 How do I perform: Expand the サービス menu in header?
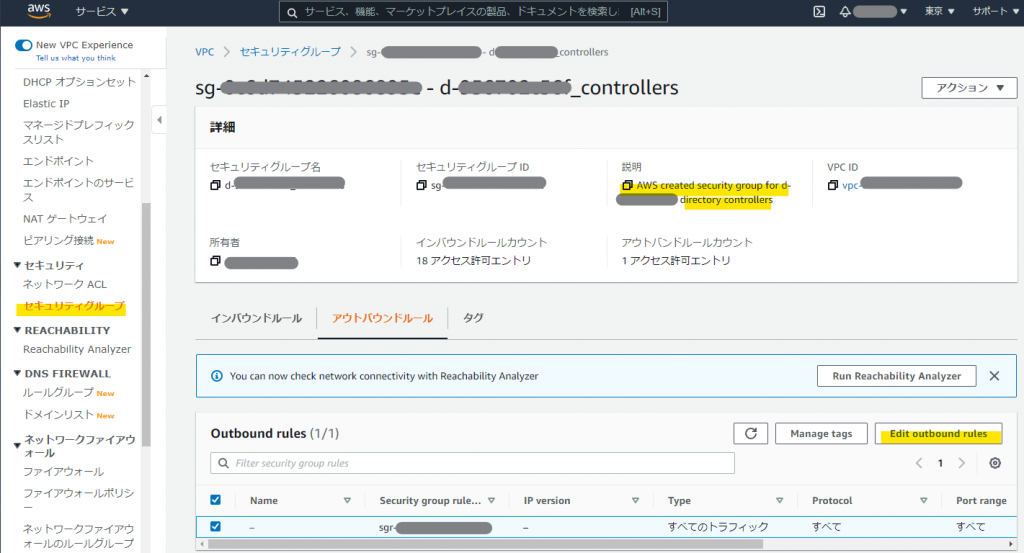click(102, 12)
